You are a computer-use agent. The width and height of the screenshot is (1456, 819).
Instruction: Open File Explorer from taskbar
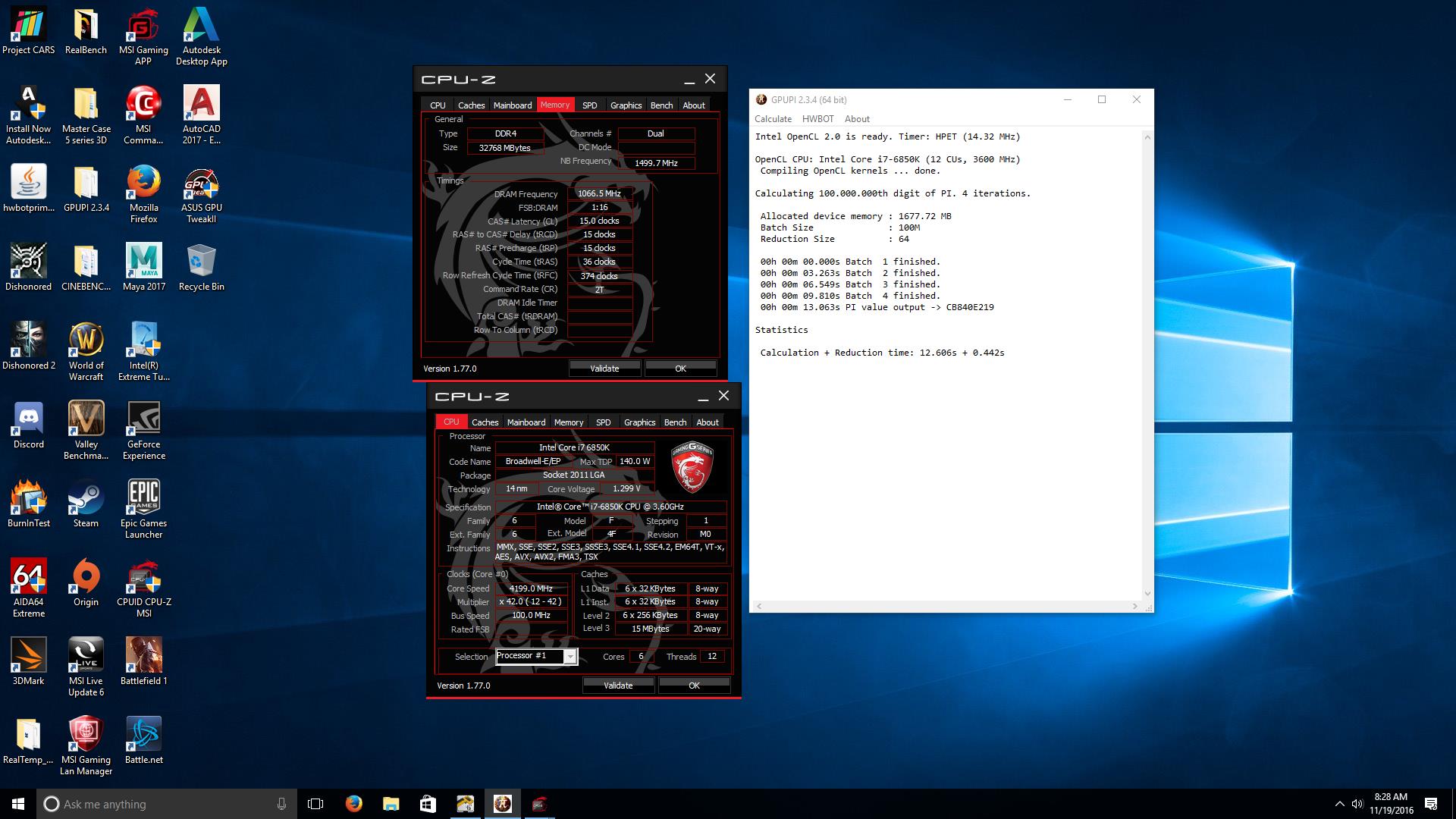click(x=391, y=804)
